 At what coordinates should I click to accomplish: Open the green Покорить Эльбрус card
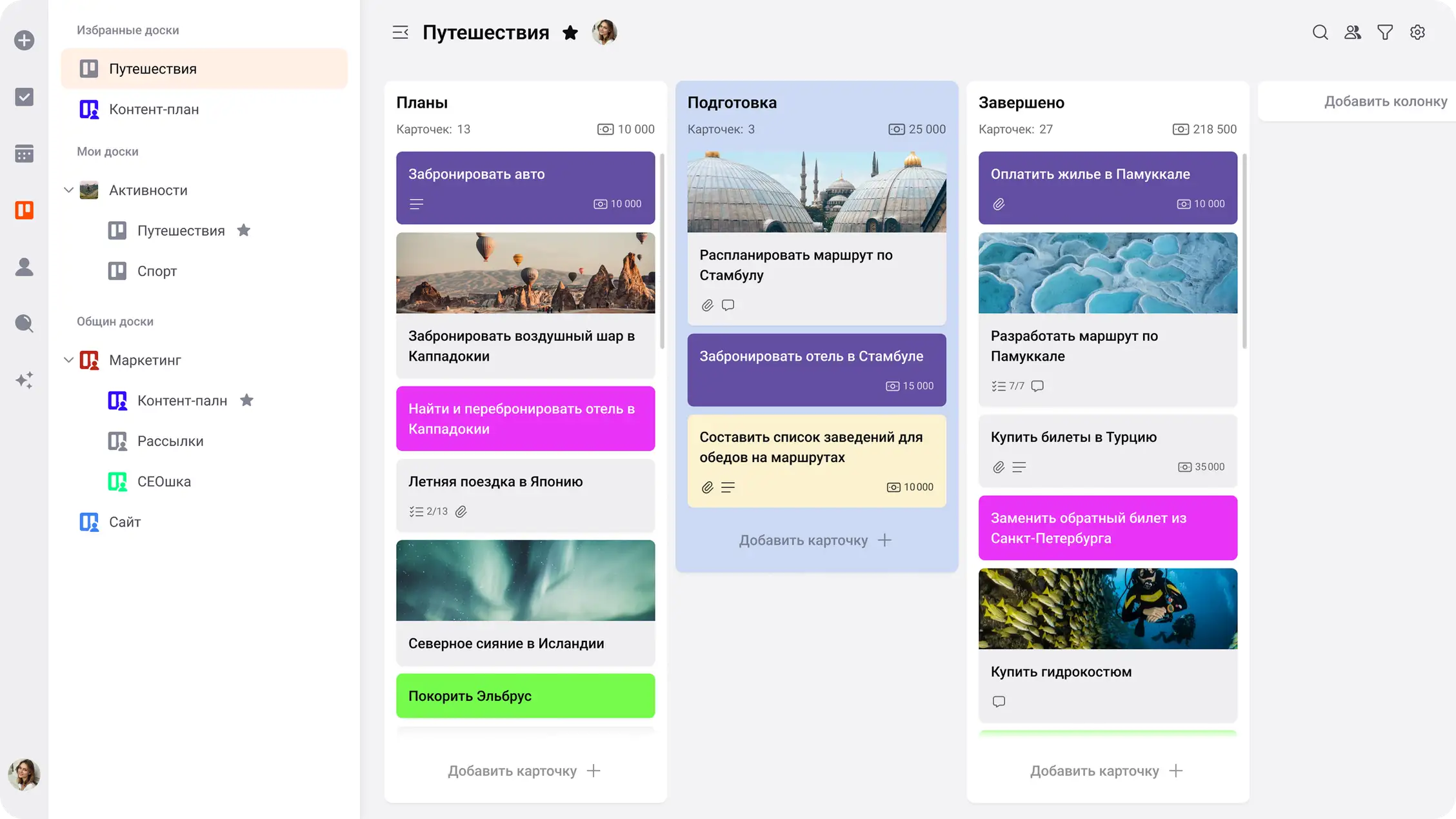(x=525, y=696)
